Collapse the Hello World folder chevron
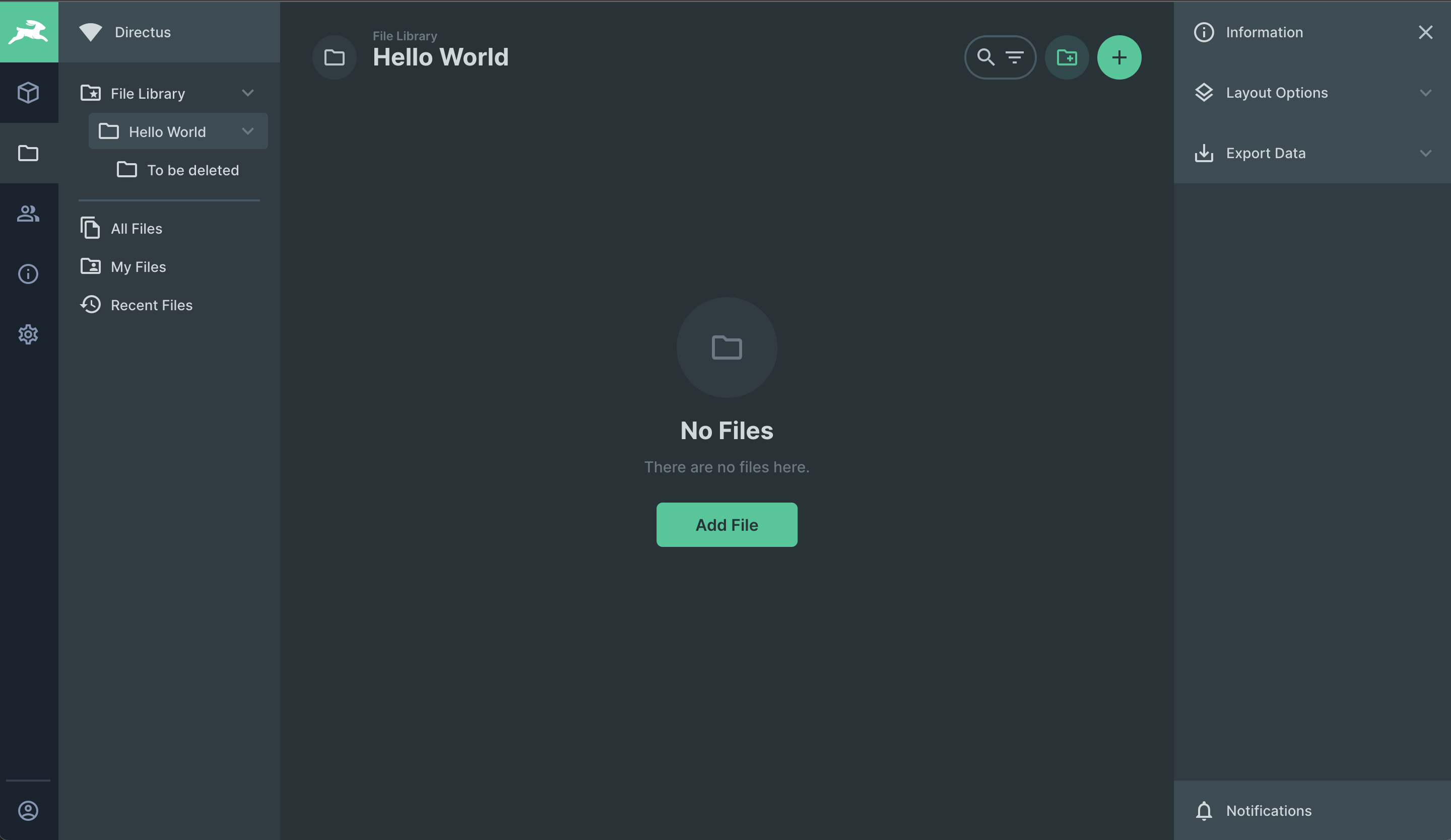The height and width of the screenshot is (840, 1451). click(247, 131)
